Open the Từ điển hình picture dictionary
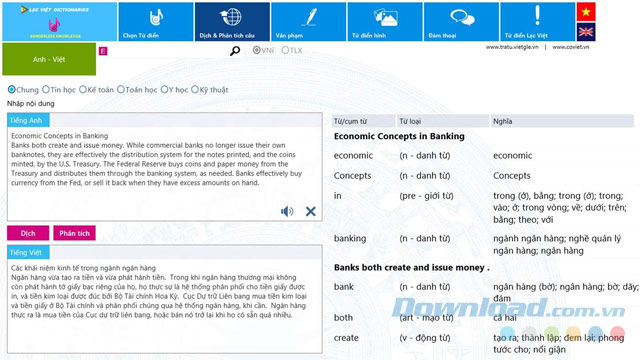Image resolution: width=640 pixels, height=360 pixels. pos(385,22)
